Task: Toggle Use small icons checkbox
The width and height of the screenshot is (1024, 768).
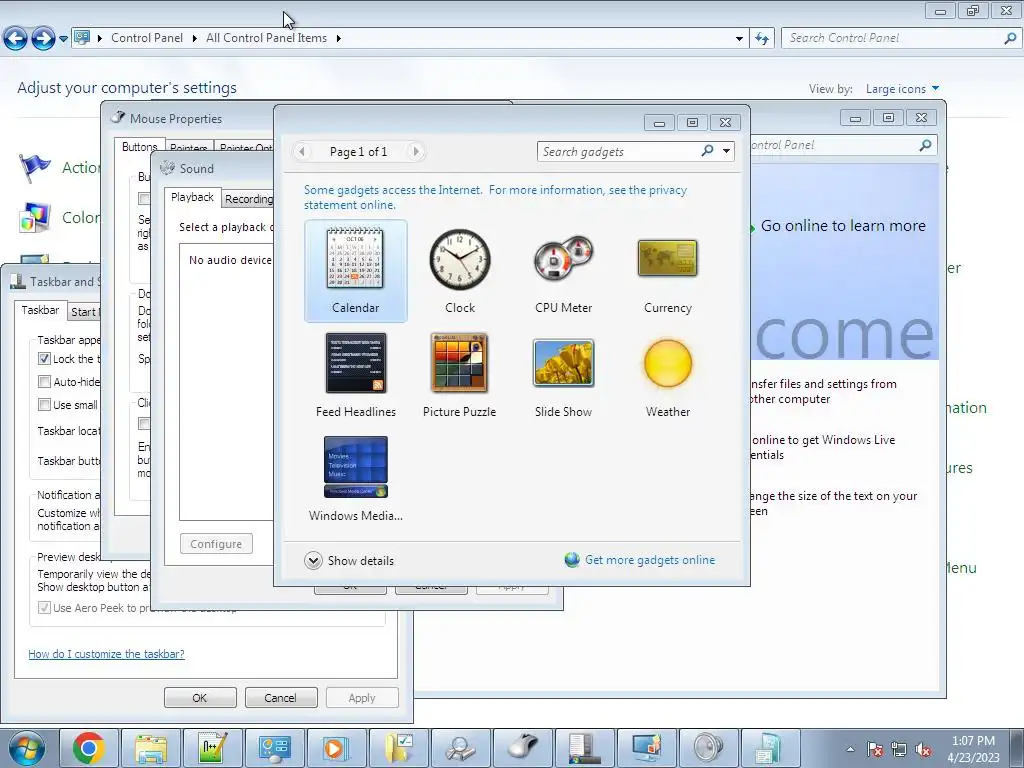Action: [44, 404]
